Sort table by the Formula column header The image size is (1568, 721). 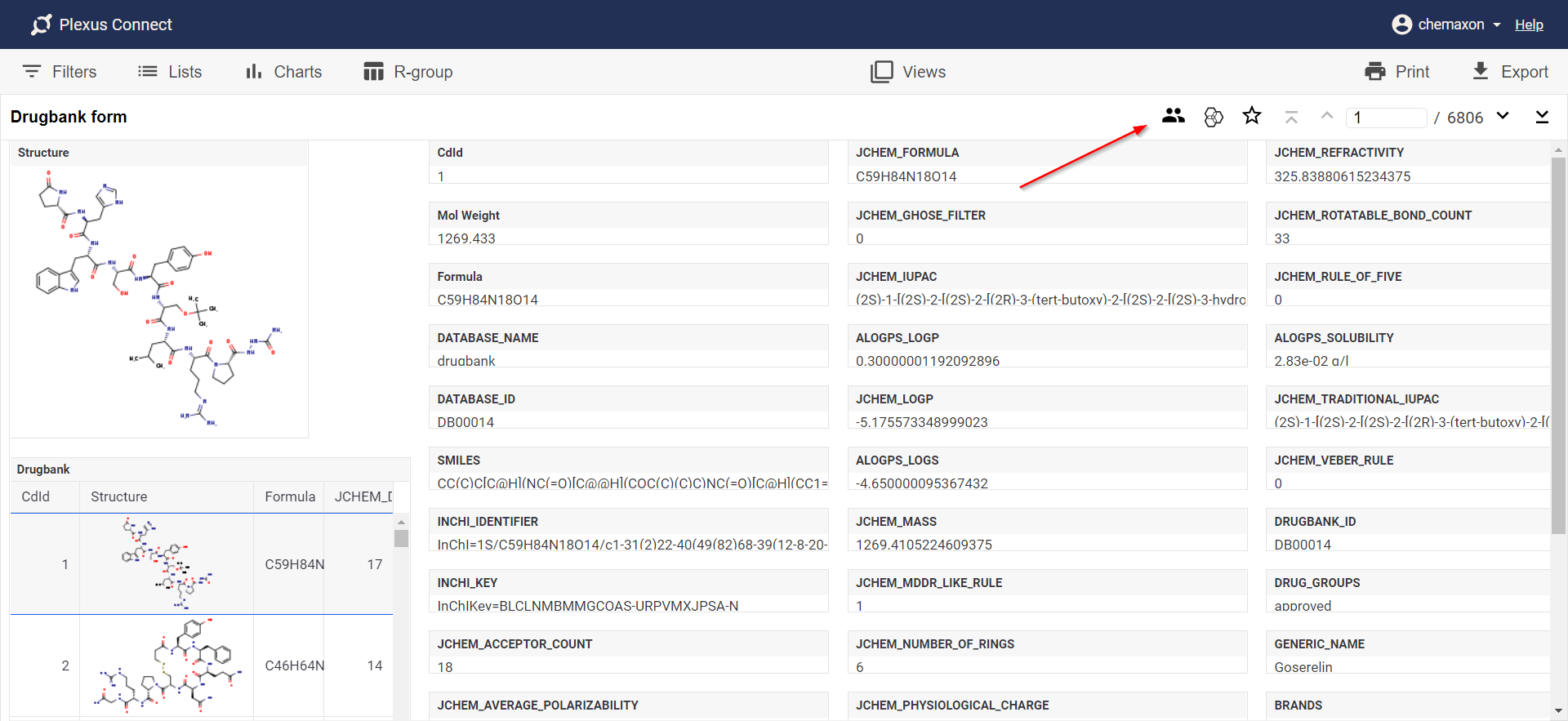click(289, 496)
